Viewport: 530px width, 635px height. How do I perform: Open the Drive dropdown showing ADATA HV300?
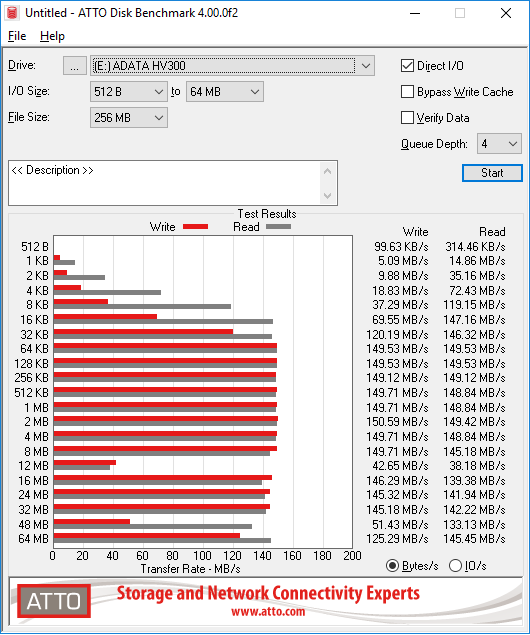[x=232, y=66]
